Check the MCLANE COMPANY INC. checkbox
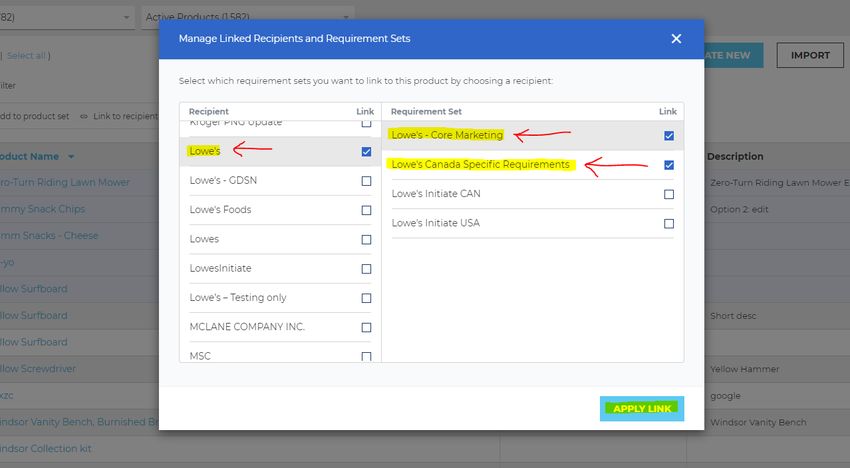Screen dimensions: 850x468 tap(366, 328)
